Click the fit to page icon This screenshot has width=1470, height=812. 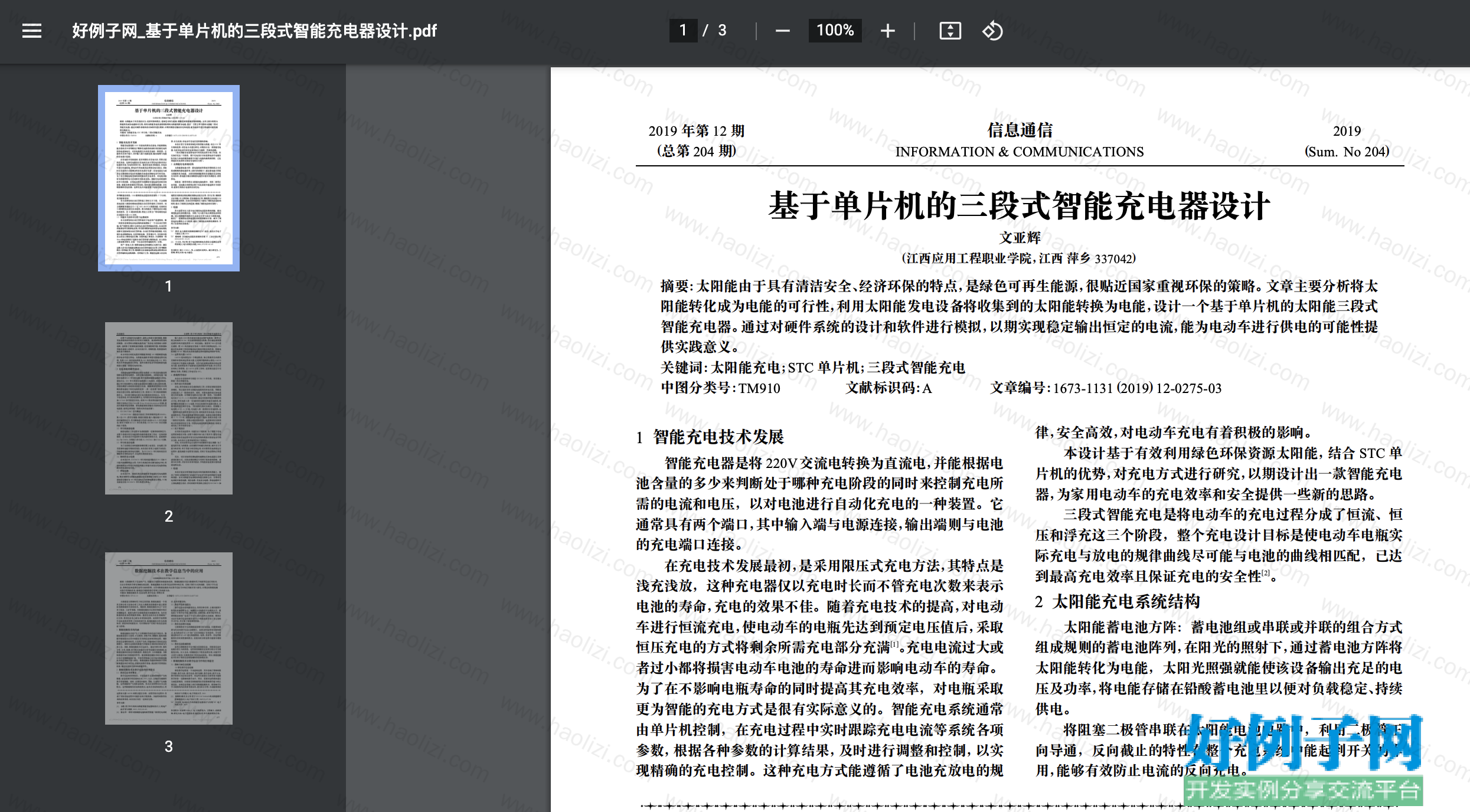pos(950,31)
